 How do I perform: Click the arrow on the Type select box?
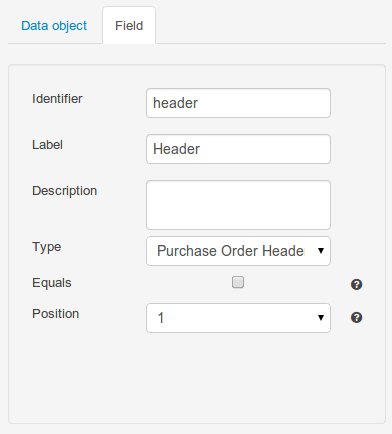(321, 251)
